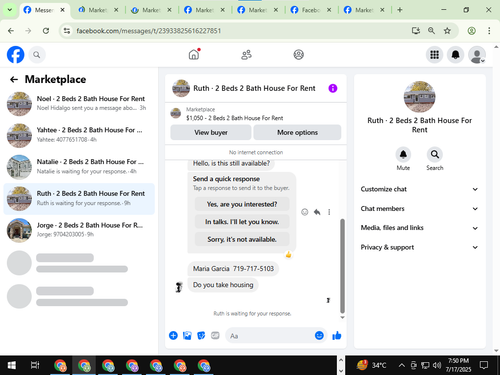The width and height of the screenshot is (500, 375).
Task: Click the View buyer button
Action: click(211, 133)
